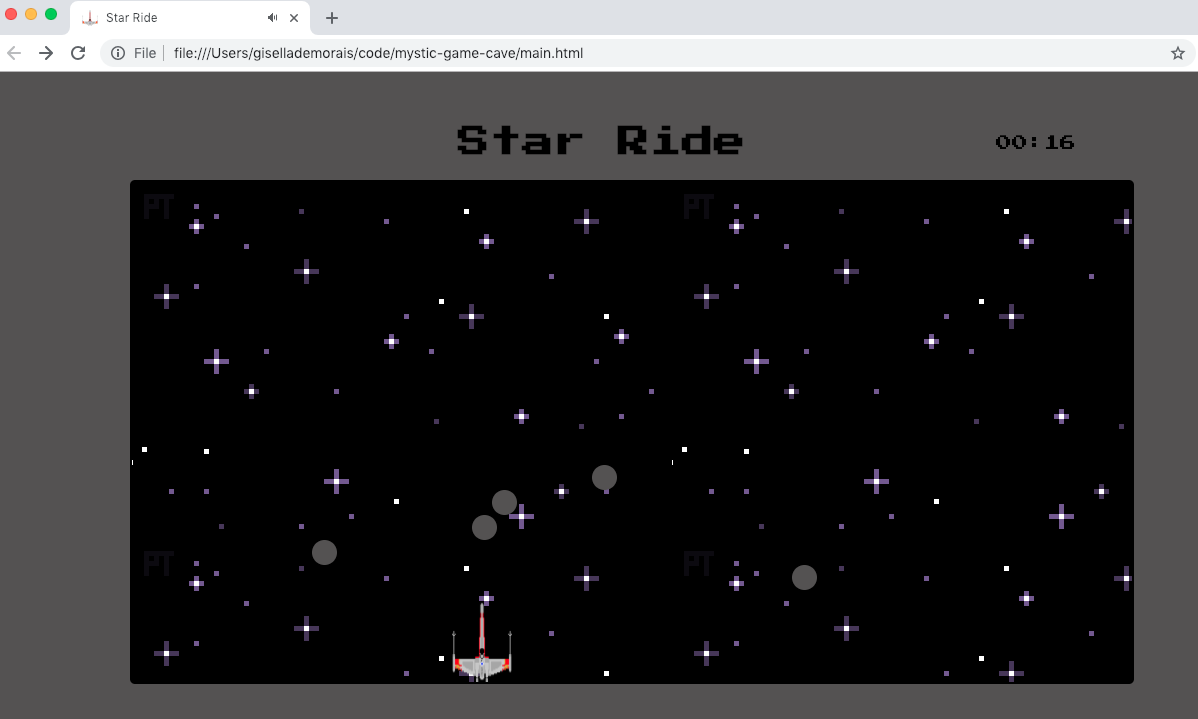Close the browser window with the red button
The width and height of the screenshot is (1198, 719).
[x=11, y=14]
